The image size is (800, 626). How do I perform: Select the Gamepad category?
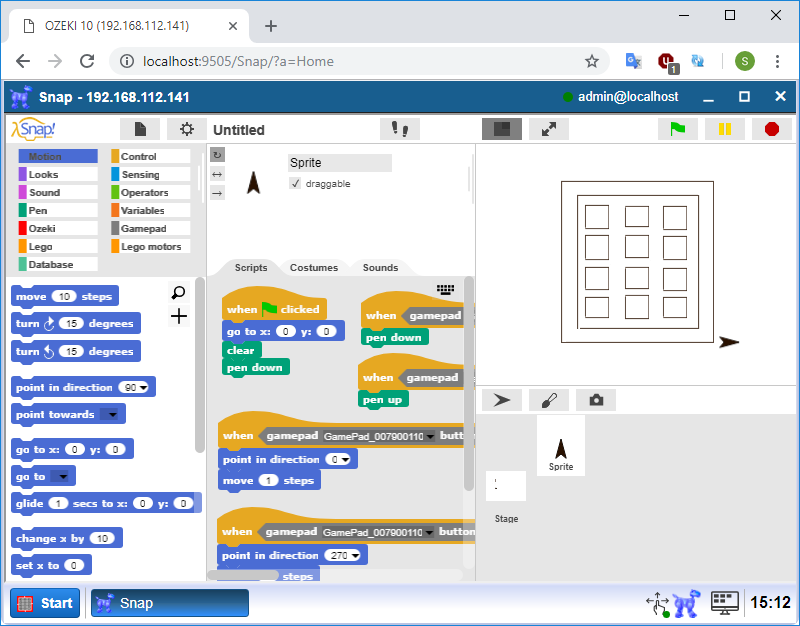[x=151, y=228]
